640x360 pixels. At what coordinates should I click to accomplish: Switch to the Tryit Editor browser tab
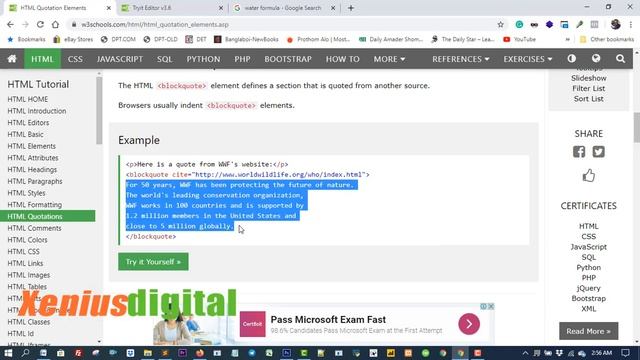click(171, 8)
